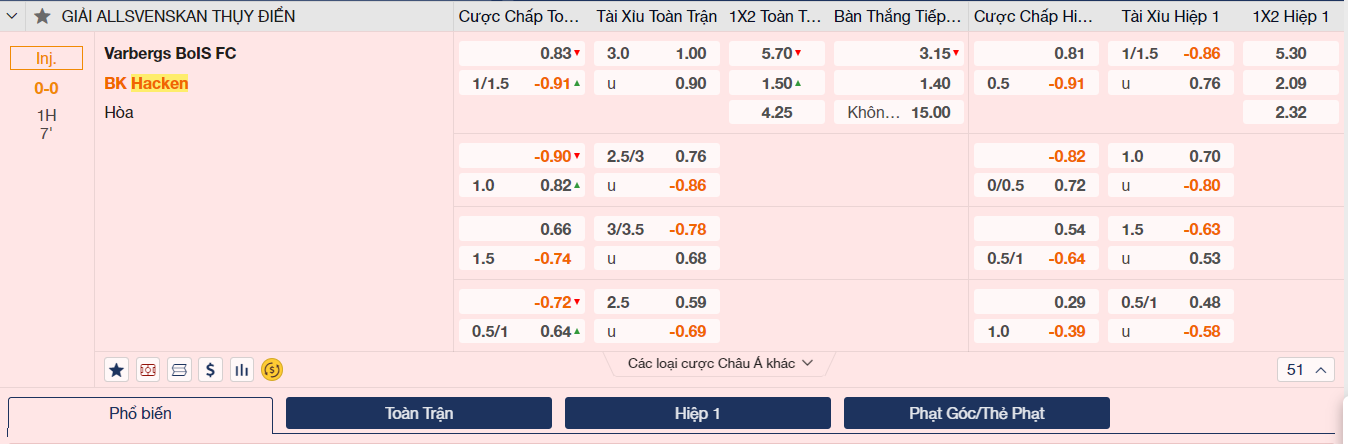Screen dimensions: 1348x444
Task: Click the Varbergs BoIS FC team name
Action: click(170, 54)
